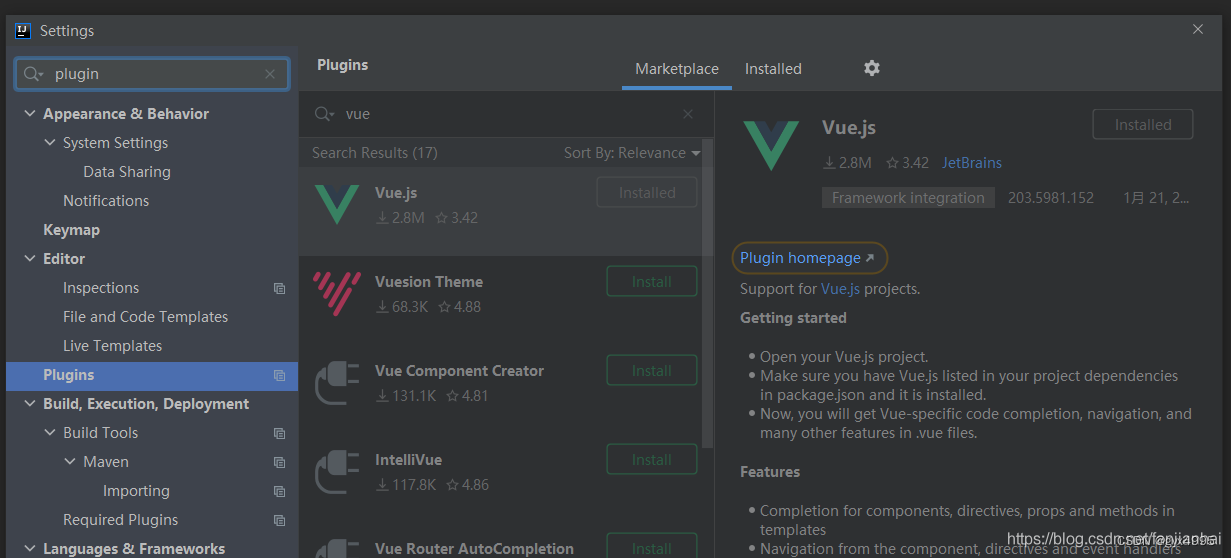1231x558 pixels.
Task: Open Sort By: Relevance dropdown
Action: pyautogui.click(x=632, y=153)
